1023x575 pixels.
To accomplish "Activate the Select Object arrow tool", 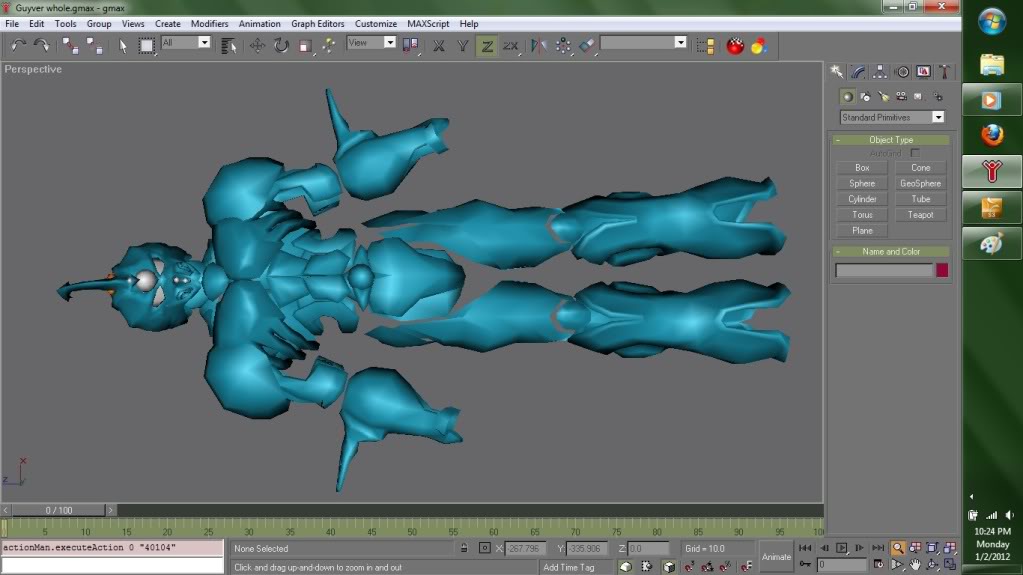I will click(x=123, y=46).
